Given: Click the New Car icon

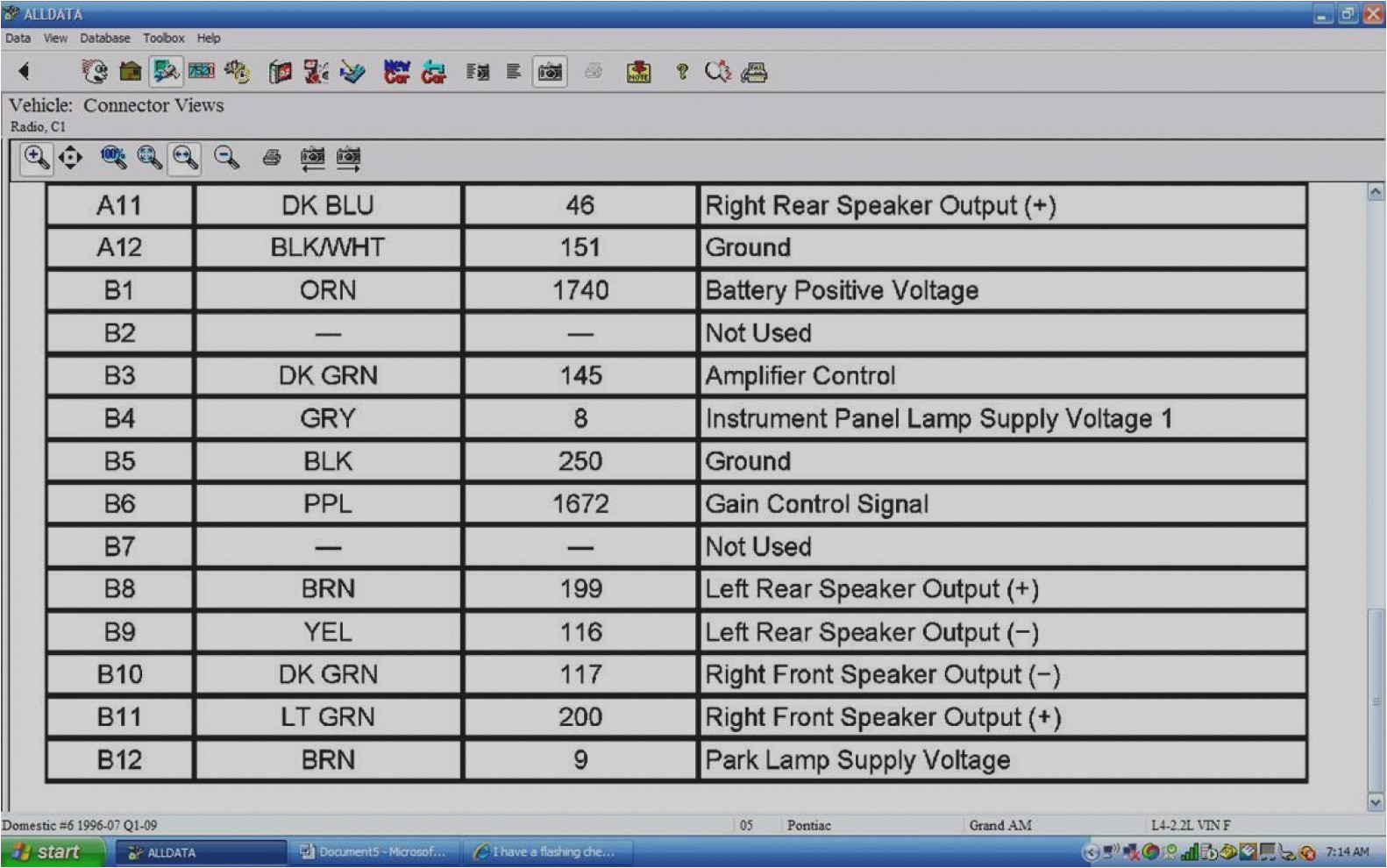Looking at the screenshot, I should pyautogui.click(x=396, y=72).
